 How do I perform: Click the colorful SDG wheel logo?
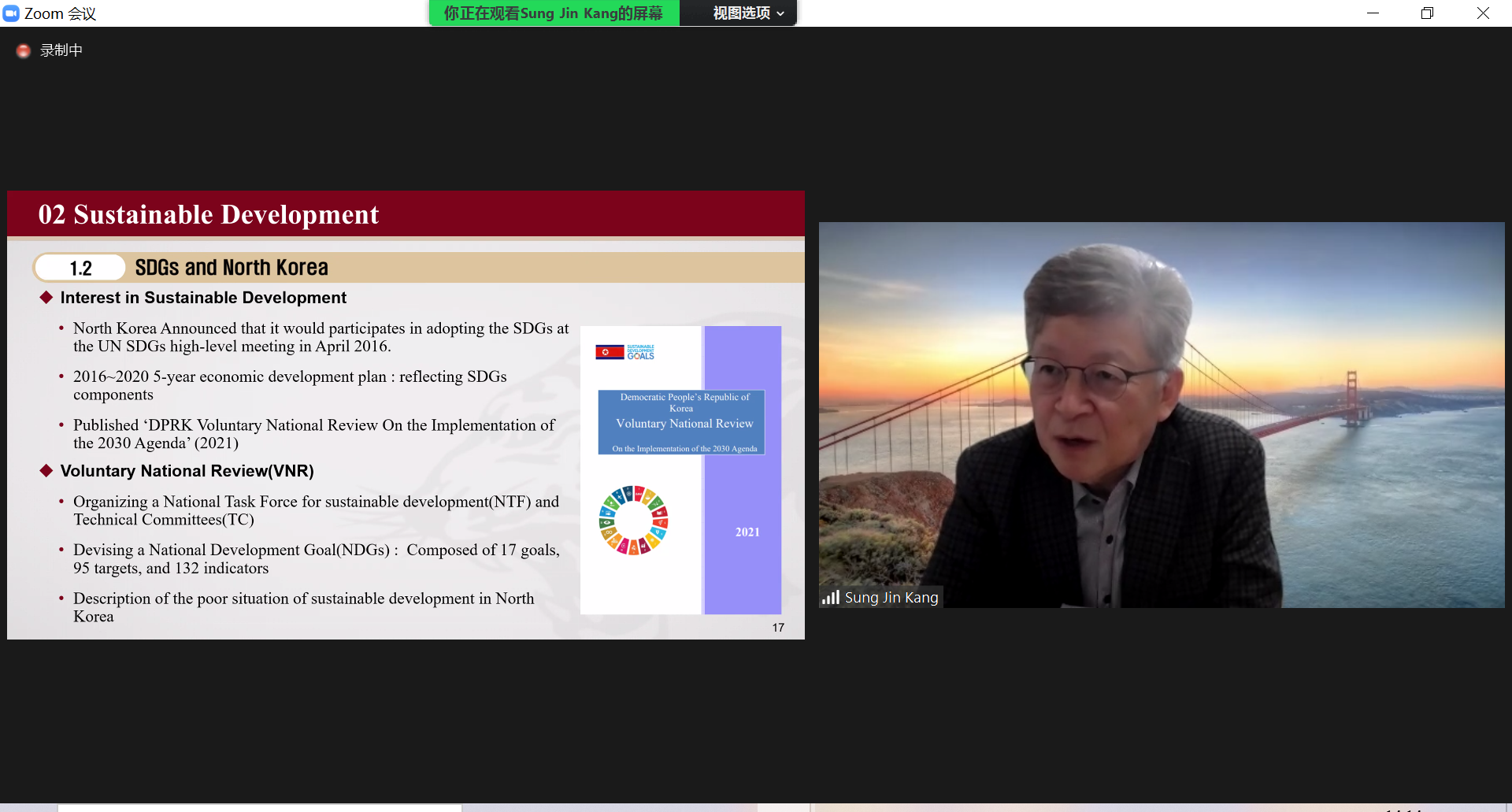click(633, 521)
